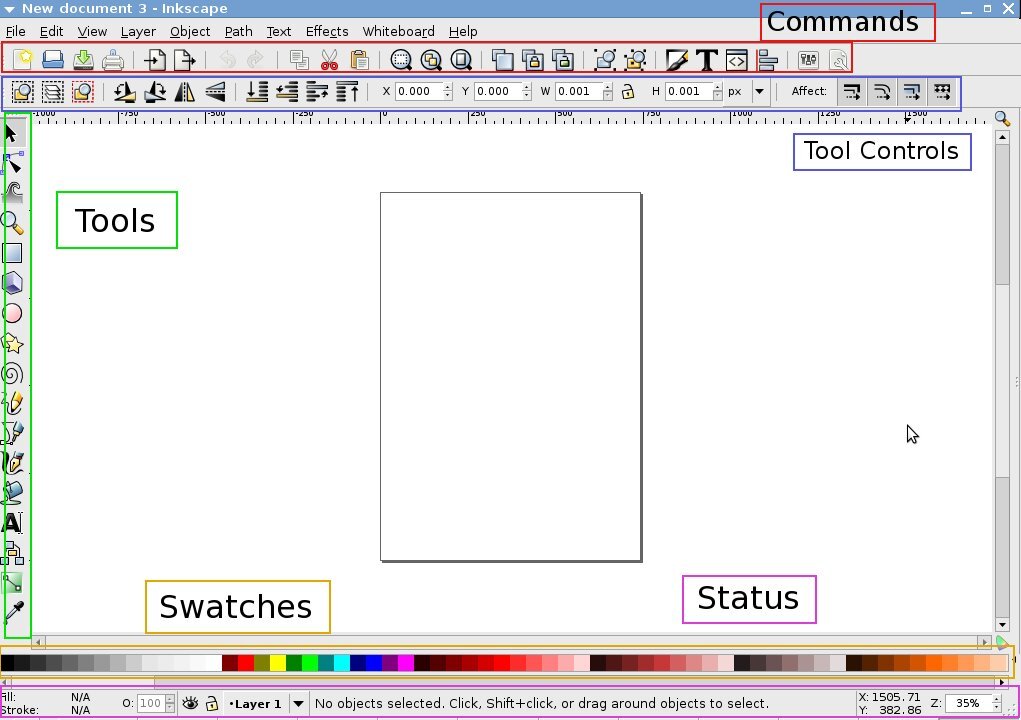
Task: Open the Edit menu
Action: [x=51, y=31]
